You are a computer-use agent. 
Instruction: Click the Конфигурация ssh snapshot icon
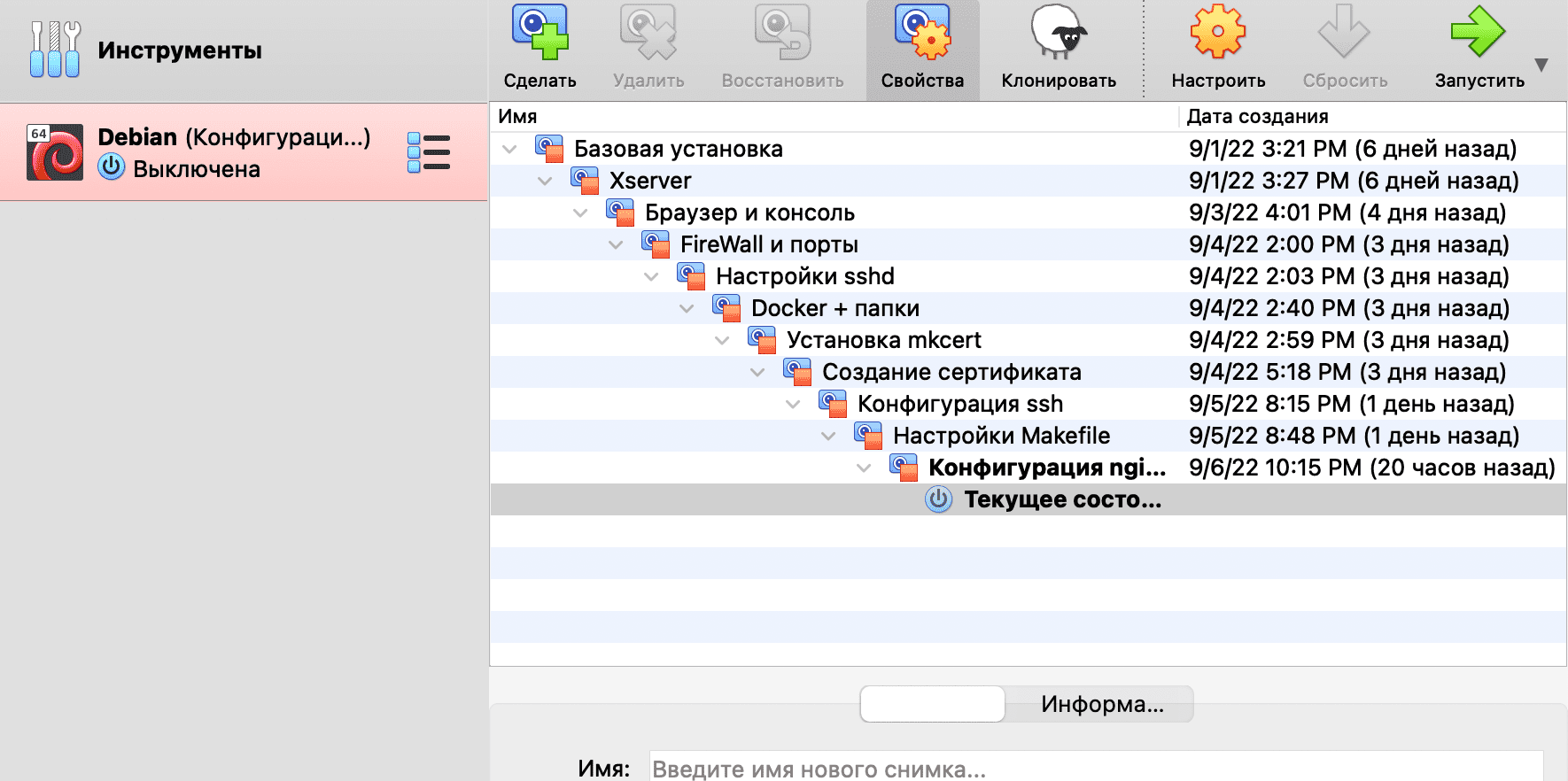pos(833,404)
